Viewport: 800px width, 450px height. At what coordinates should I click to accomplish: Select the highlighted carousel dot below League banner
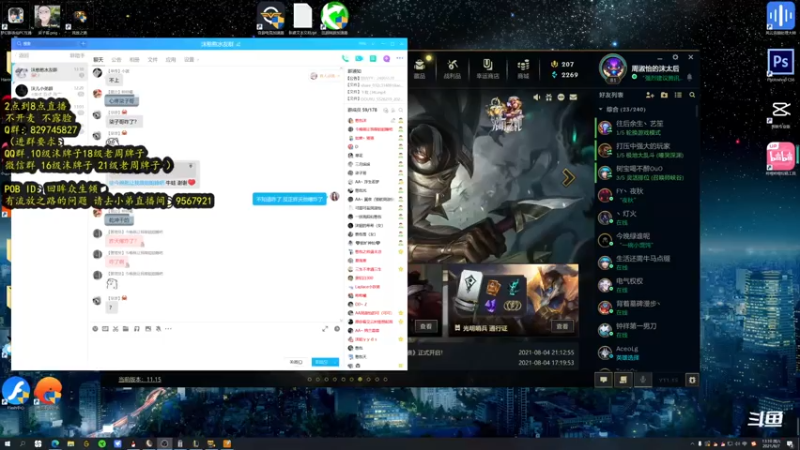pyautogui.click(x=360, y=379)
